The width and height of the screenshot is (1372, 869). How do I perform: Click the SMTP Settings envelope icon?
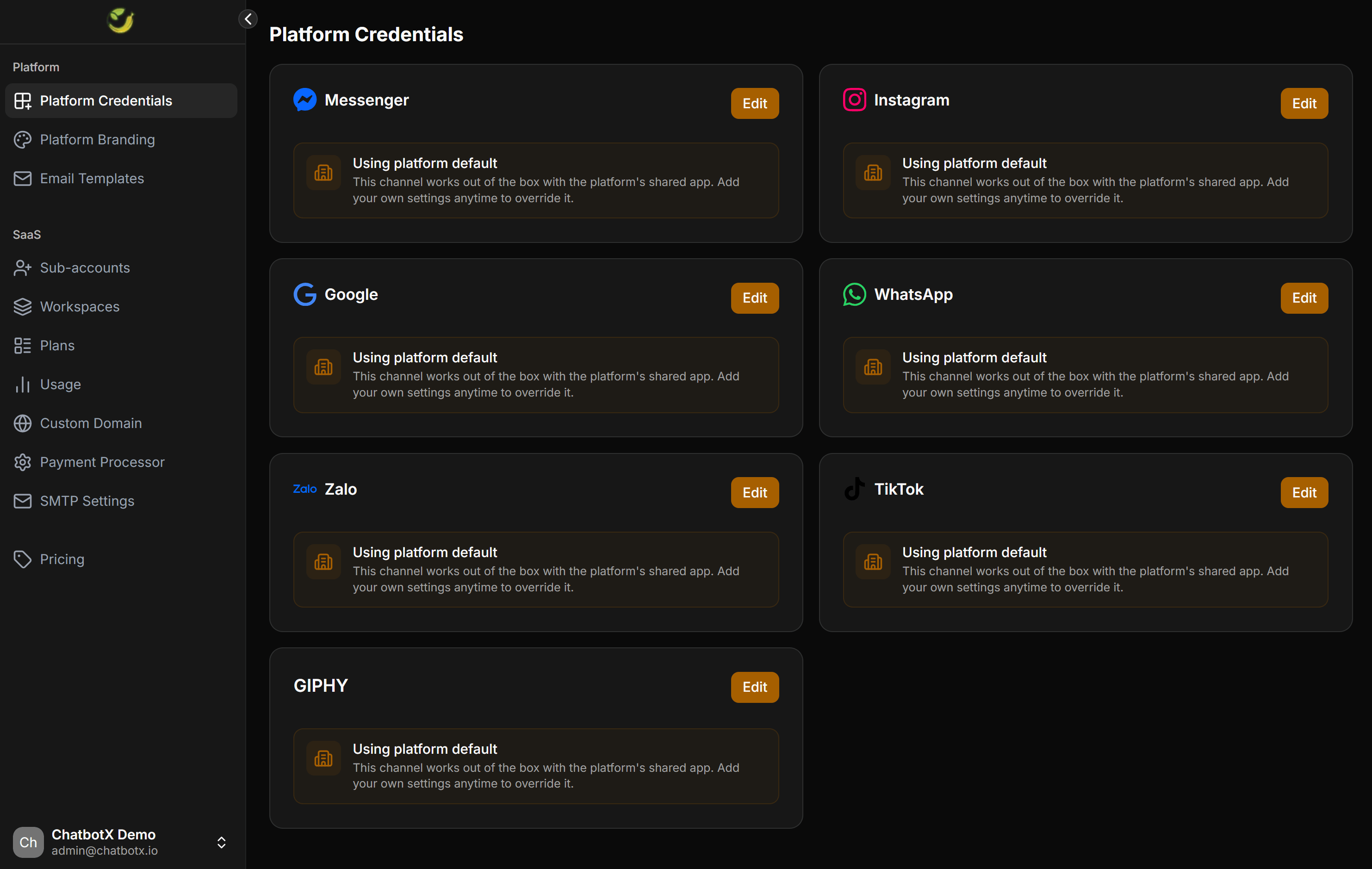(23, 501)
